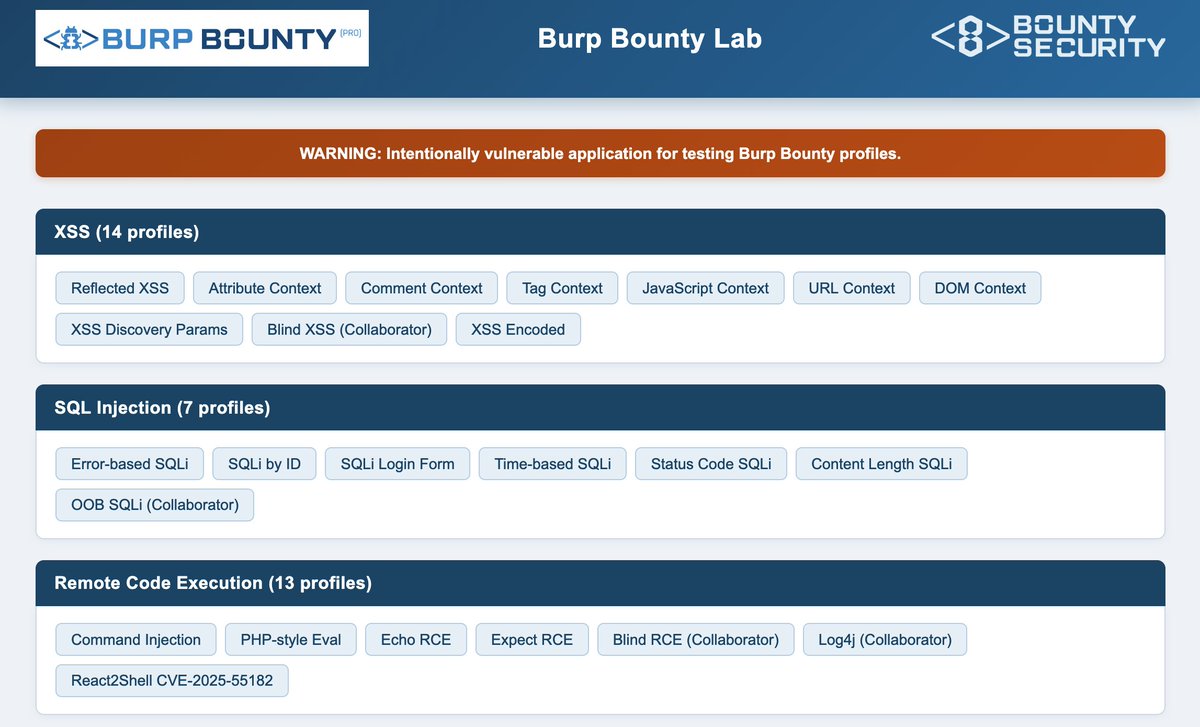Open the Attribute Context test
This screenshot has width=1200, height=727.
(x=264, y=287)
